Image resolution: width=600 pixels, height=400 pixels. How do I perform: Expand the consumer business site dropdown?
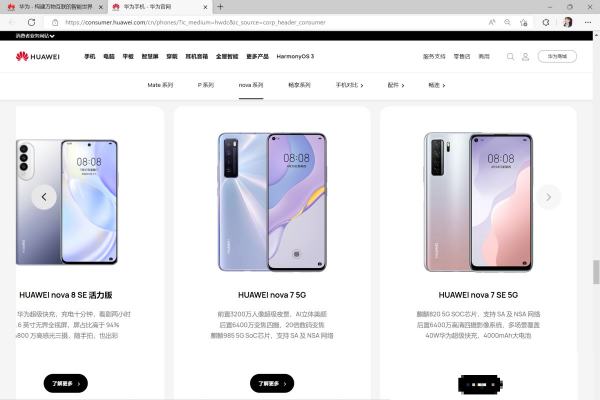click(35, 36)
